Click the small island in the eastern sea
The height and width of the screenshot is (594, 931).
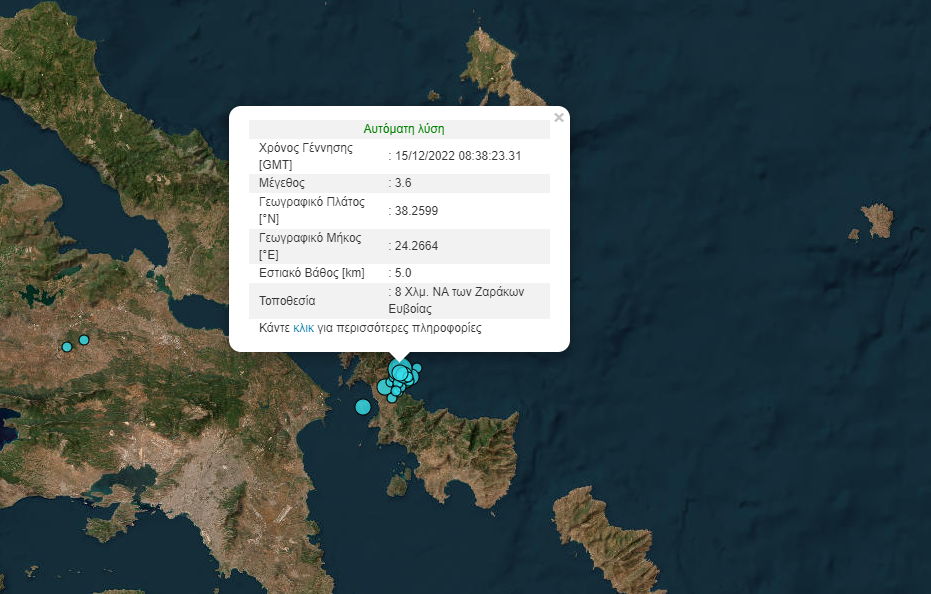[875, 220]
